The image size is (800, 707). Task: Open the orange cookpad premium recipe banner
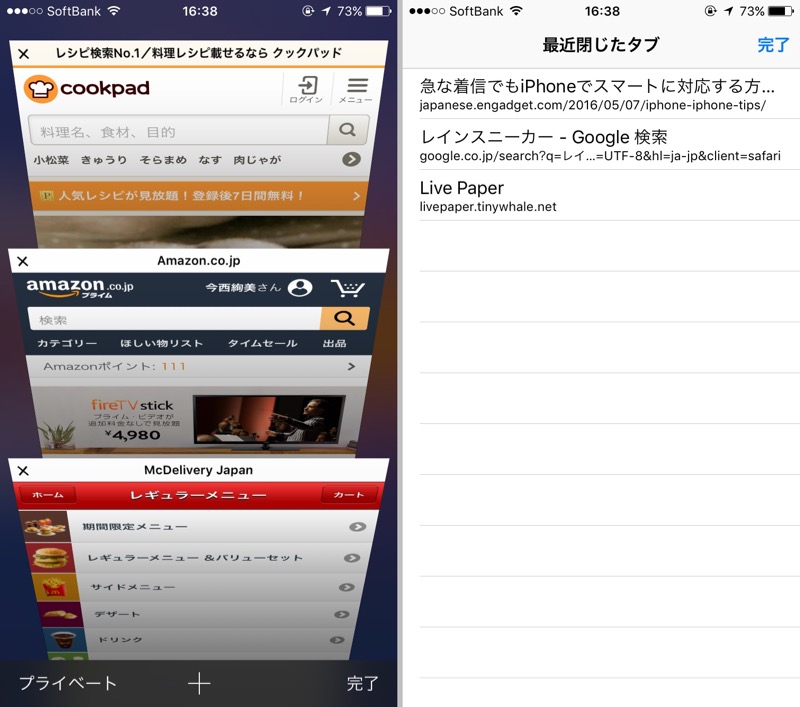[199, 196]
